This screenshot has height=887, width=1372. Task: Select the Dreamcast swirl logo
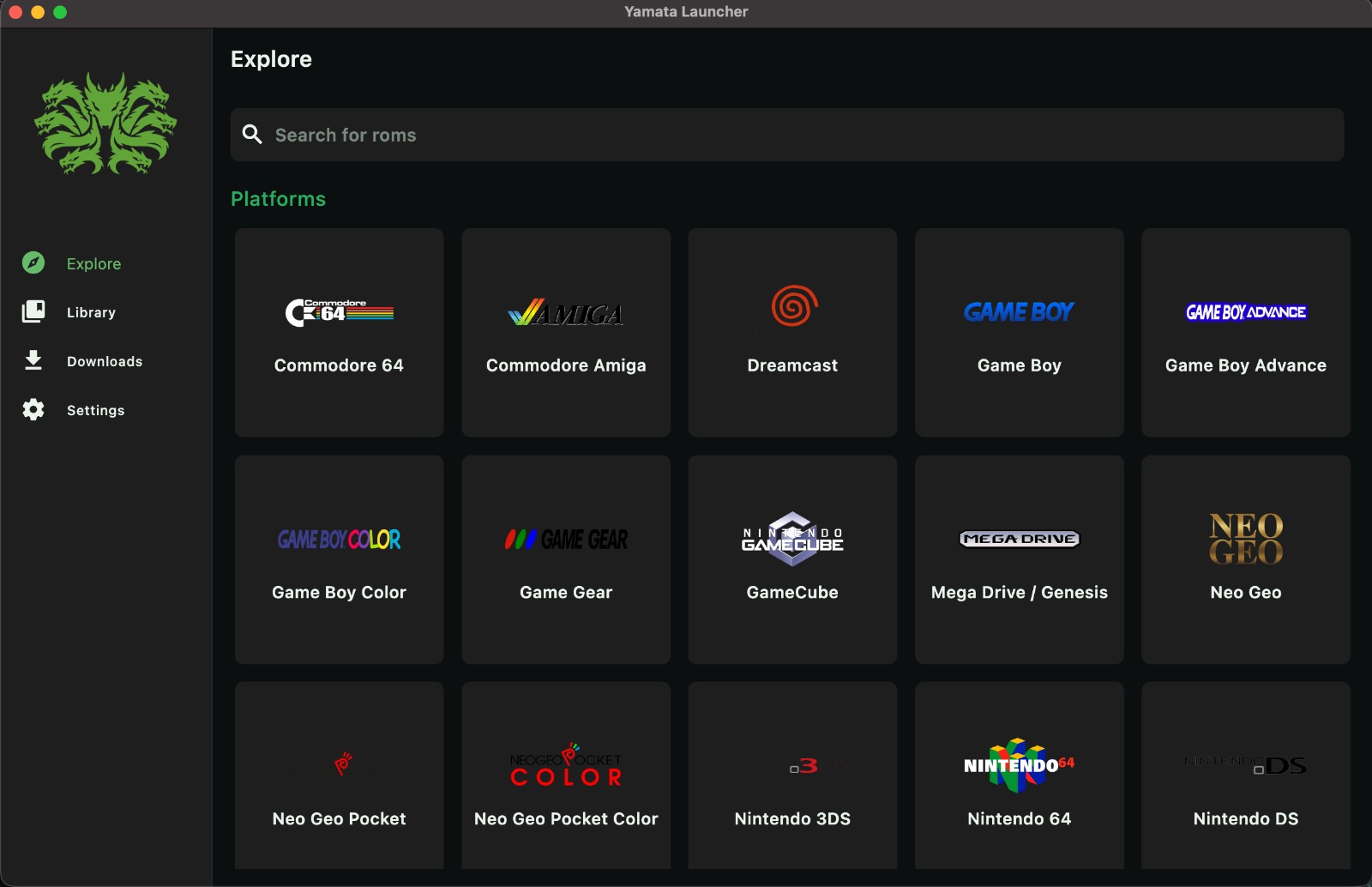793,306
